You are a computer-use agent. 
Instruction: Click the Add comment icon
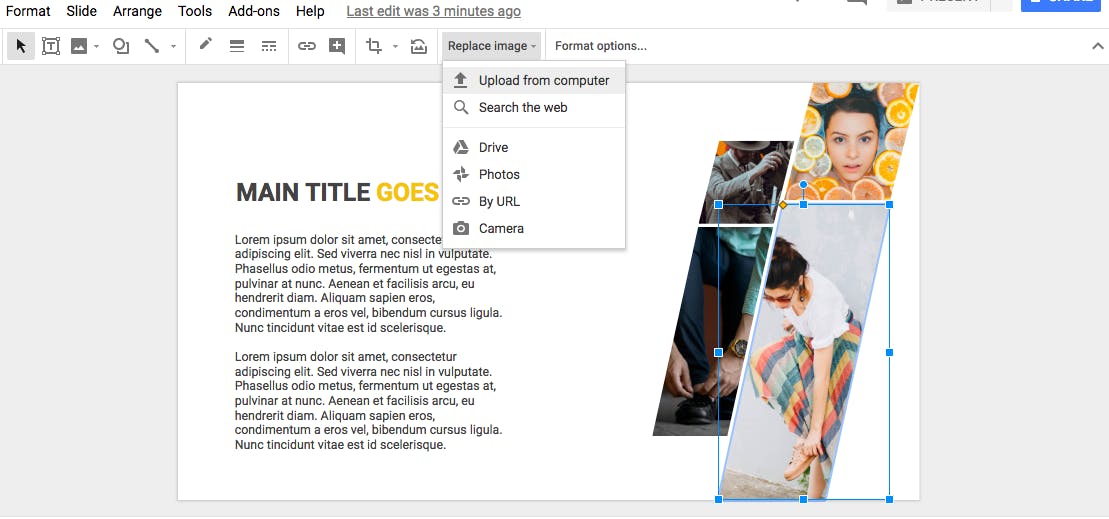(x=337, y=46)
